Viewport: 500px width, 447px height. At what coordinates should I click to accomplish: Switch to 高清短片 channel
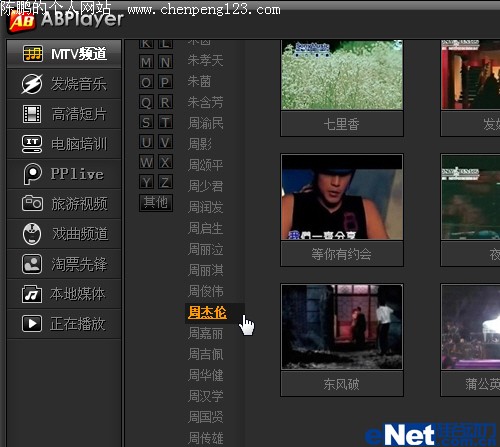(x=64, y=114)
